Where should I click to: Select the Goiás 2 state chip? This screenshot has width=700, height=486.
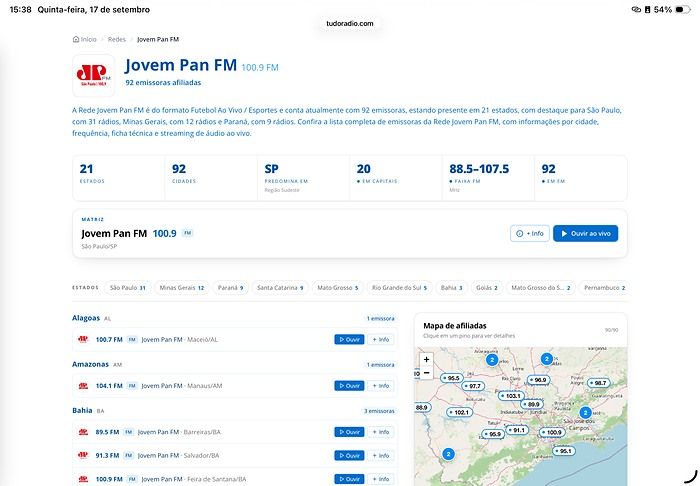click(x=487, y=288)
